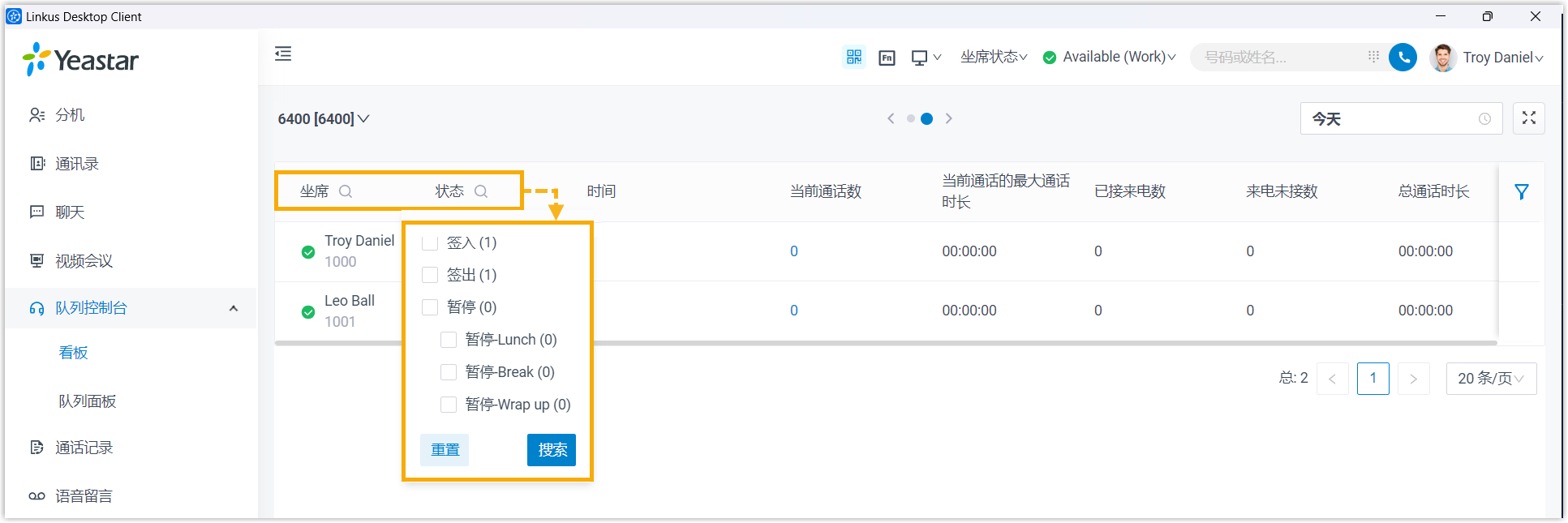1568x523 pixels.
Task: Toggle fullscreen with the expand icon
Action: 1528,118
